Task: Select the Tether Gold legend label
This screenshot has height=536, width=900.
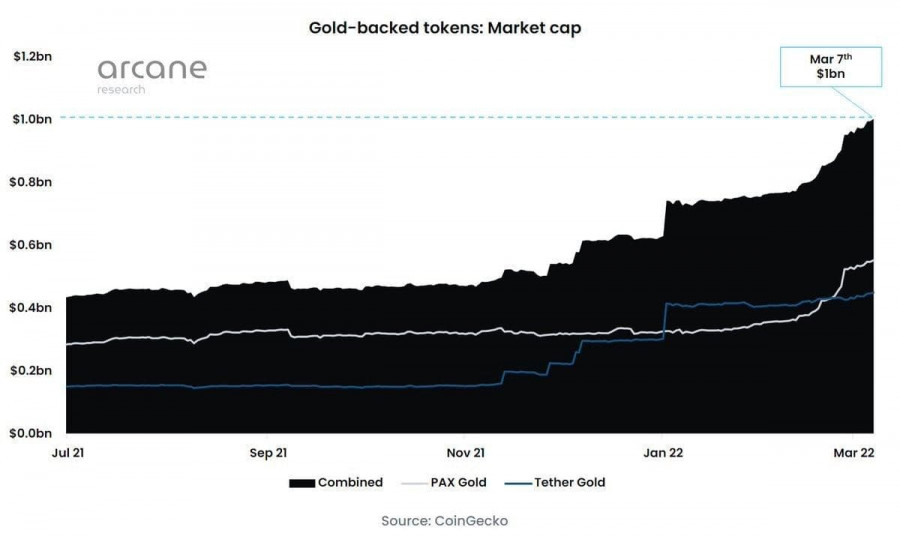Action: tap(569, 483)
